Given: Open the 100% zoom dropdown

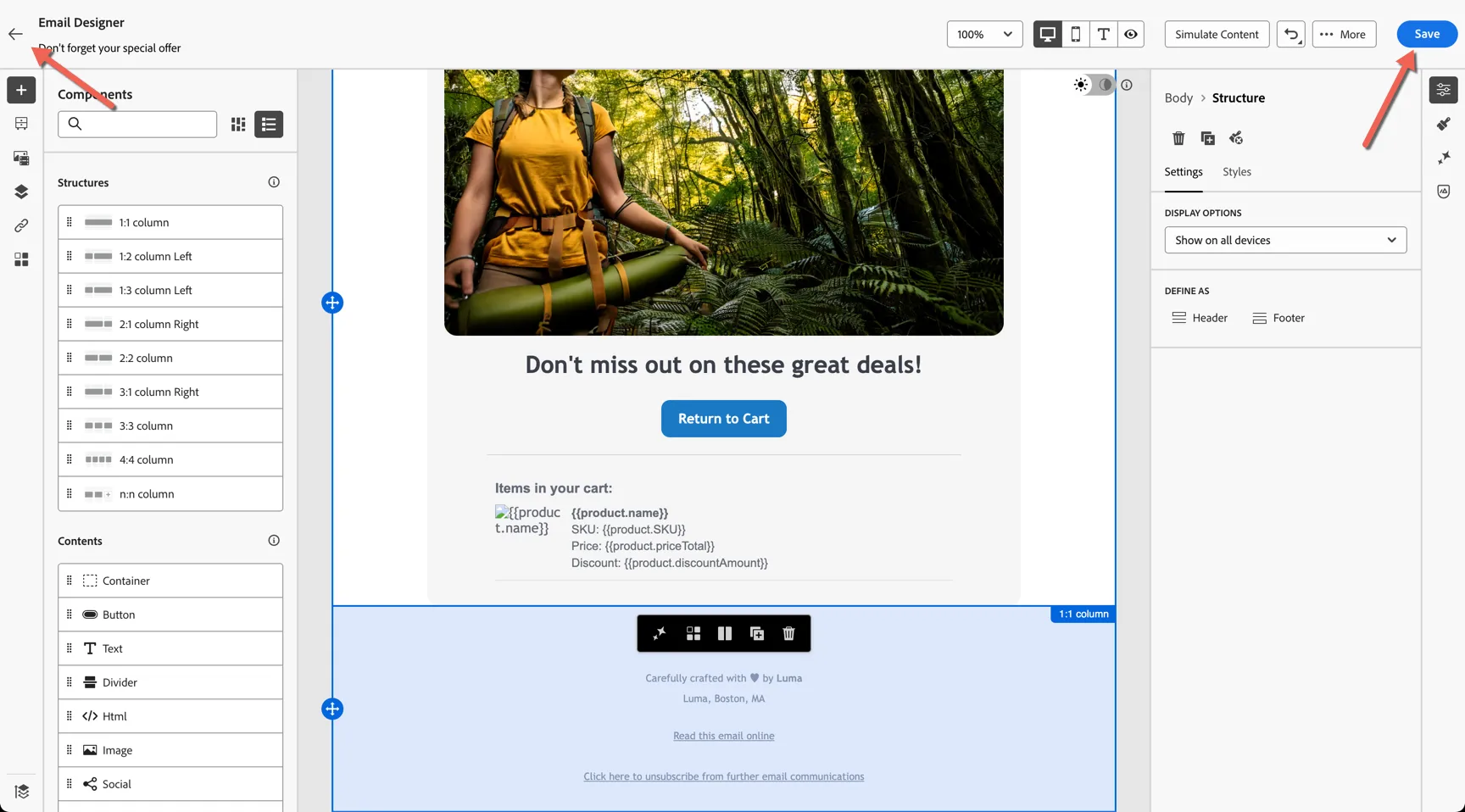Looking at the screenshot, I should point(984,34).
